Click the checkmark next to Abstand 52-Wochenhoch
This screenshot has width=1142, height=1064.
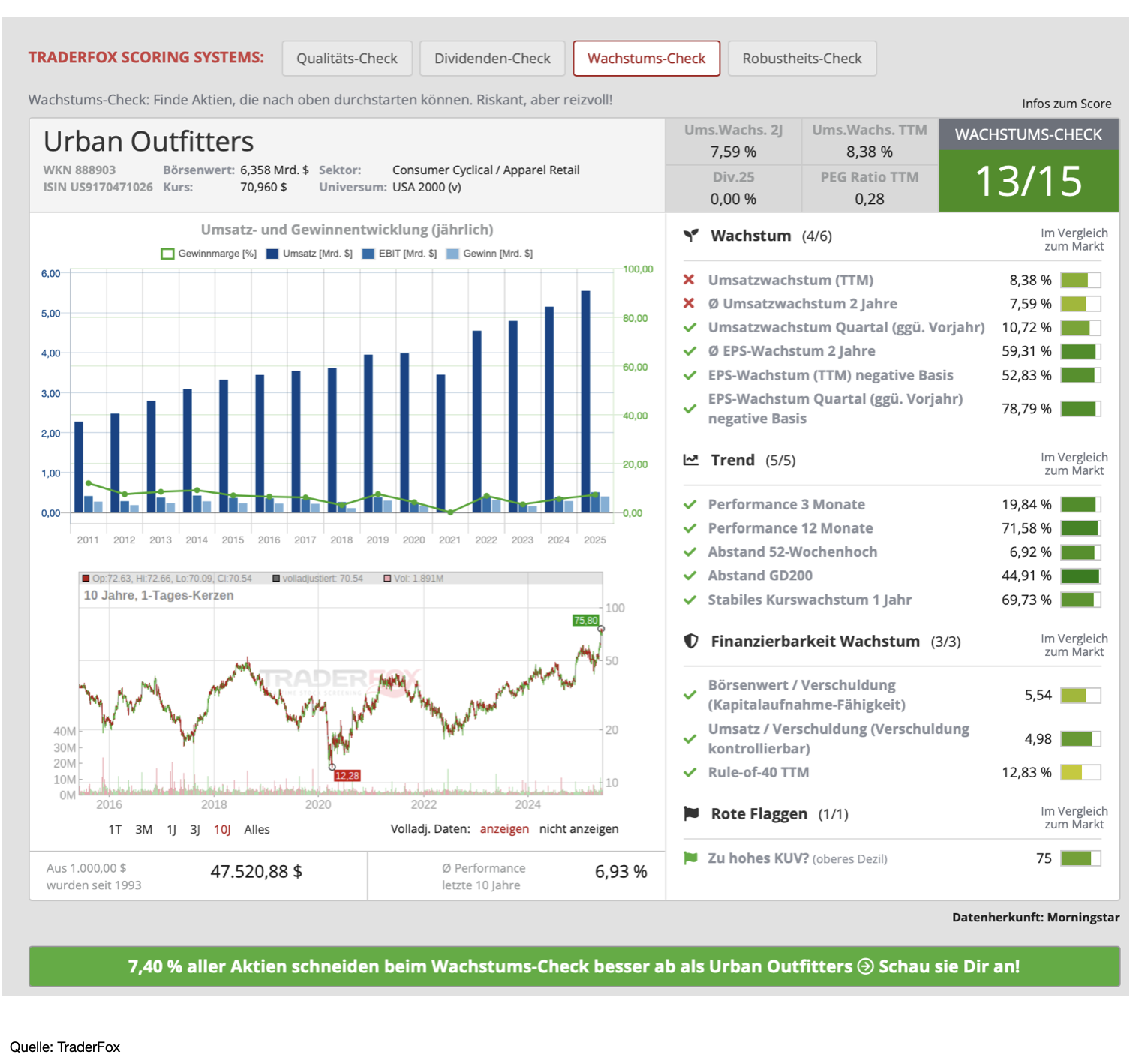tap(690, 552)
